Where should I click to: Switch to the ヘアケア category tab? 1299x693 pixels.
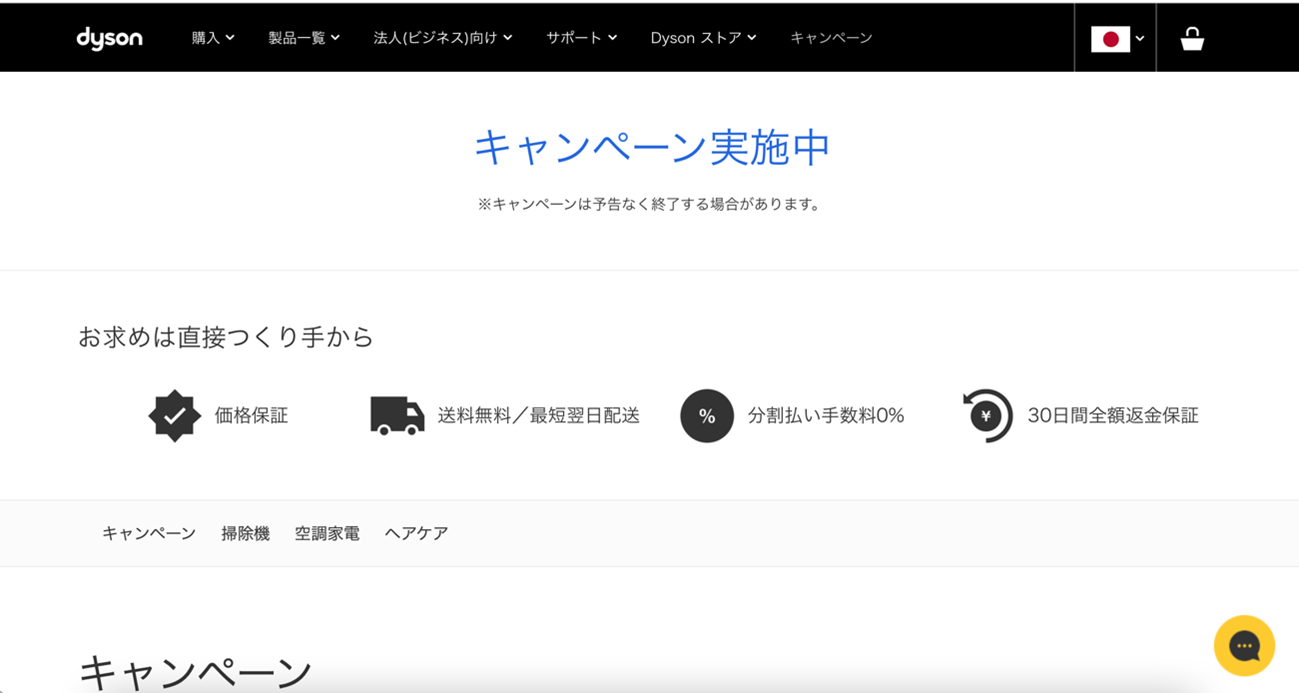pyautogui.click(x=416, y=534)
